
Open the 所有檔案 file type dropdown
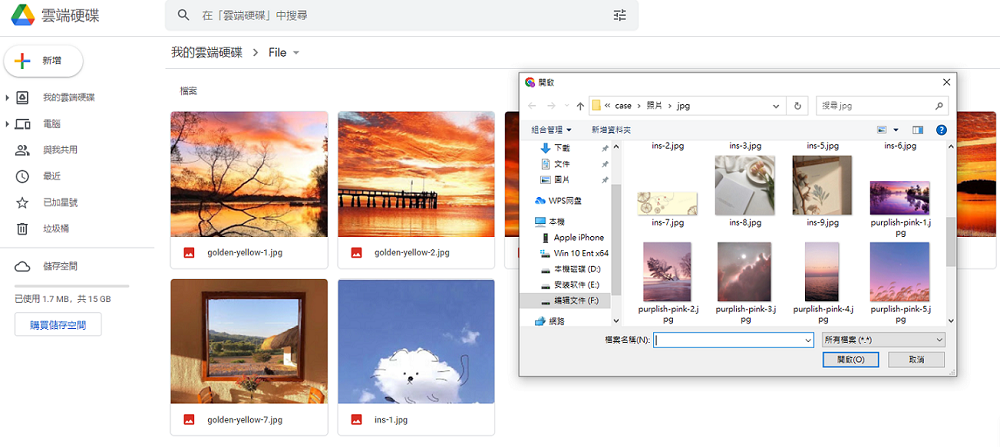882,340
